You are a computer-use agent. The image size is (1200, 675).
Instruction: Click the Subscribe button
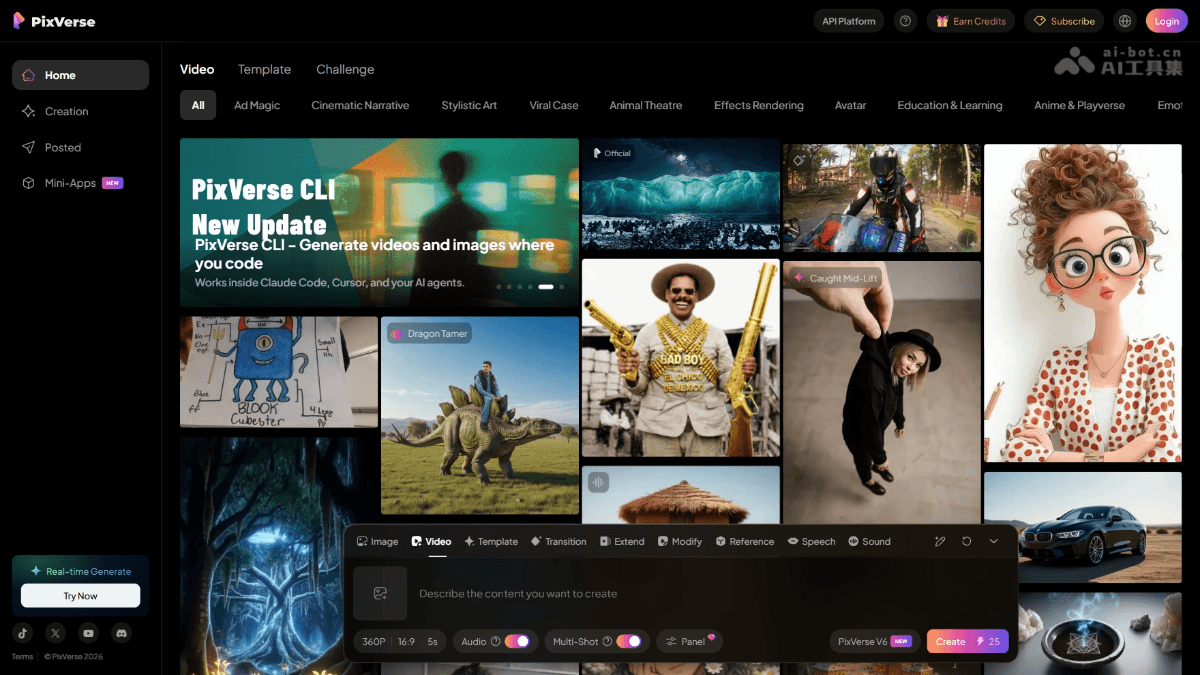1064,21
